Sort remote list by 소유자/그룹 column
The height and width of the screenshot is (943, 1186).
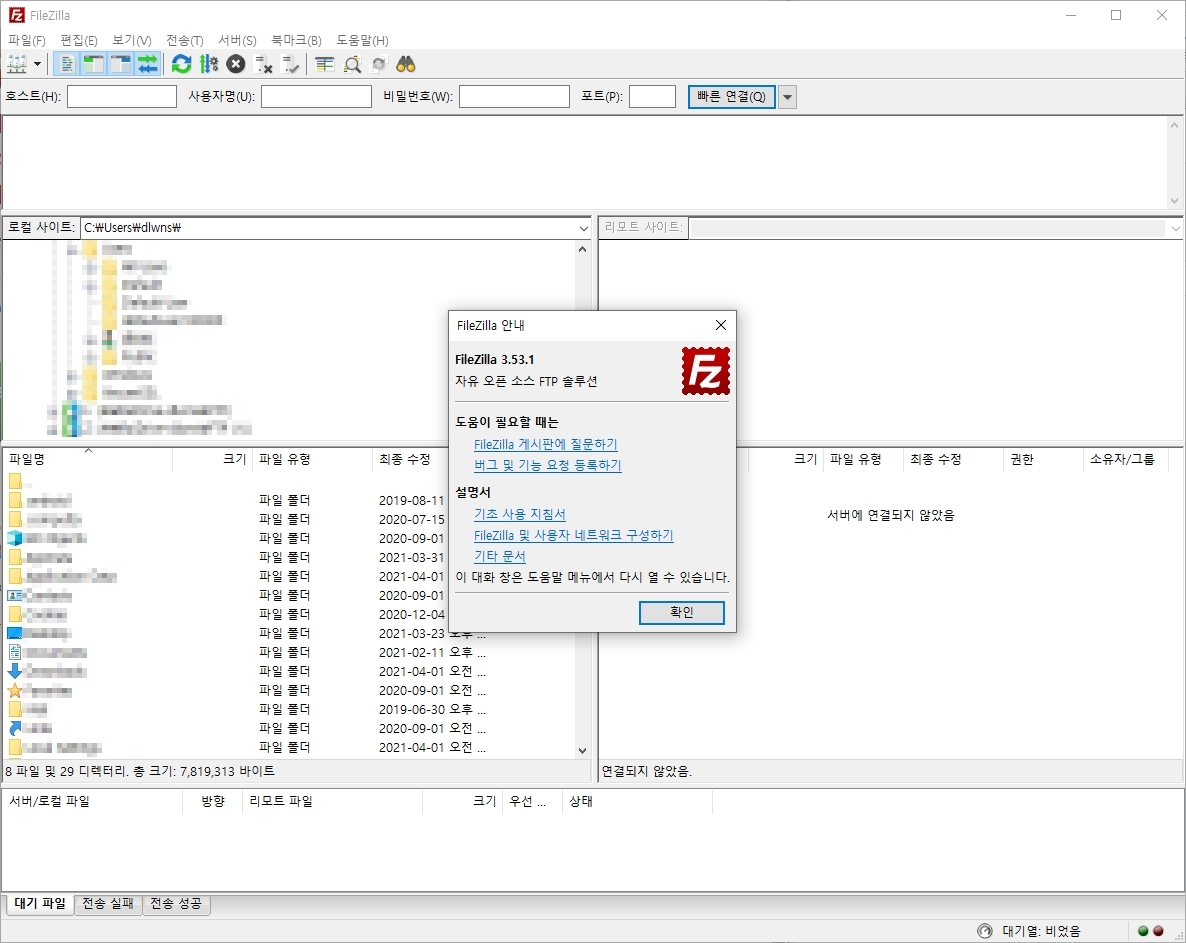[1125, 459]
